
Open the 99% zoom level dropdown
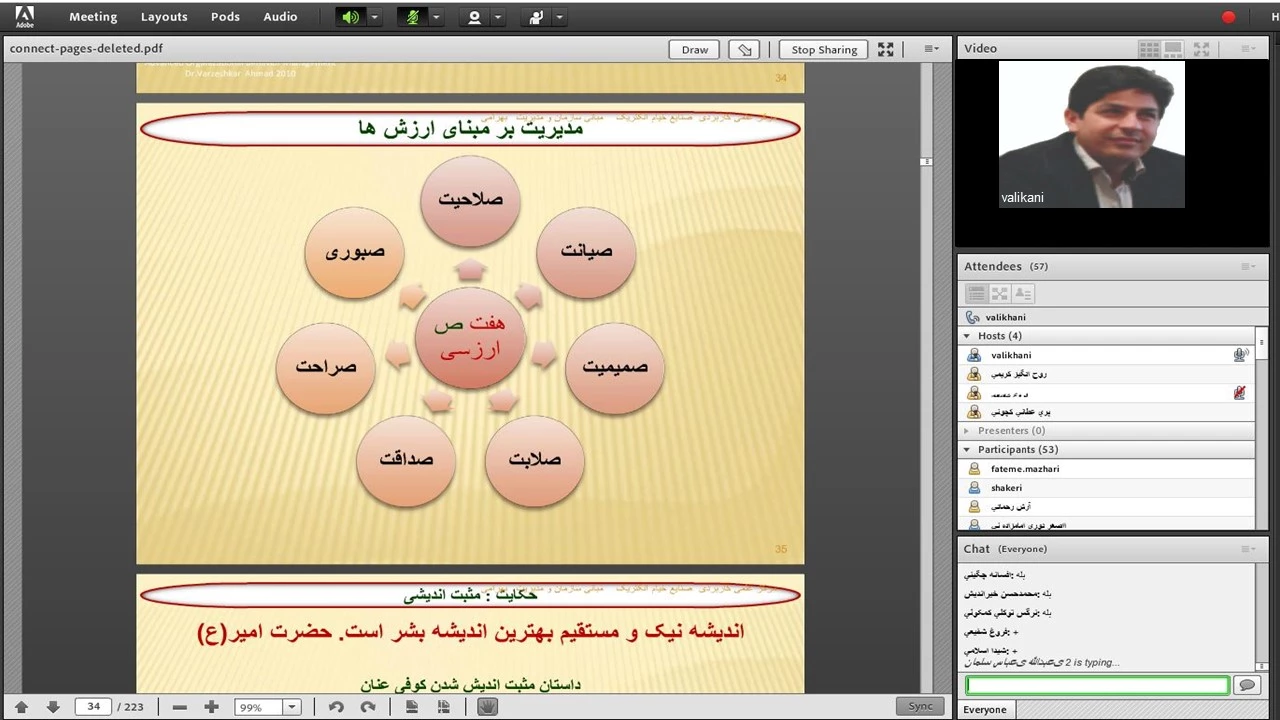[x=292, y=707]
